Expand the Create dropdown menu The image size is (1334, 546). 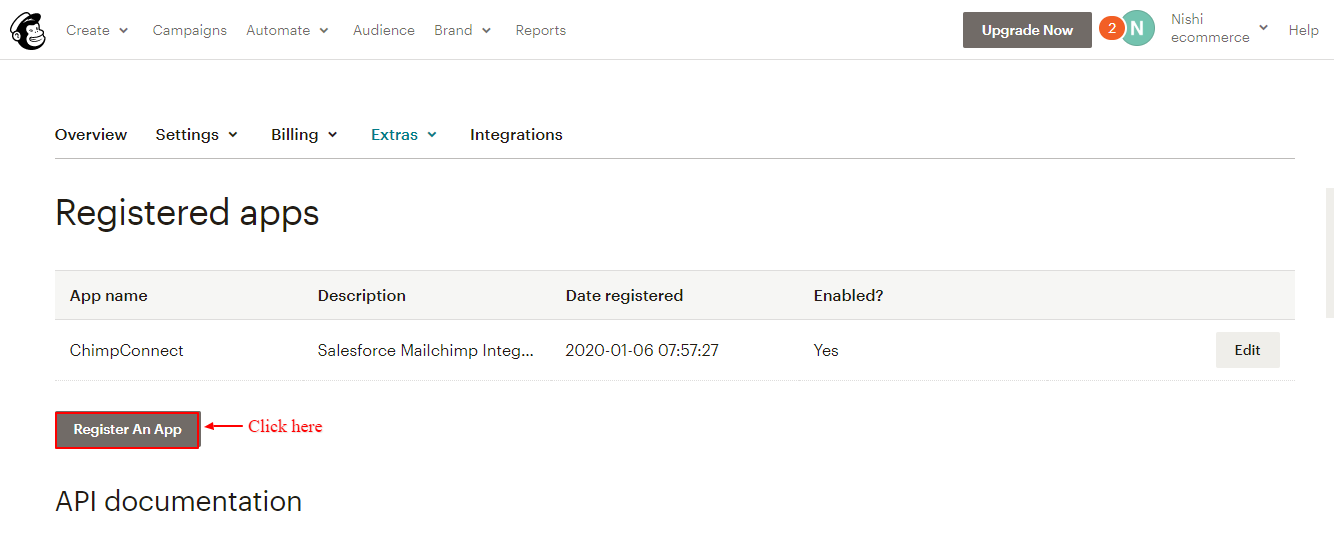97,30
